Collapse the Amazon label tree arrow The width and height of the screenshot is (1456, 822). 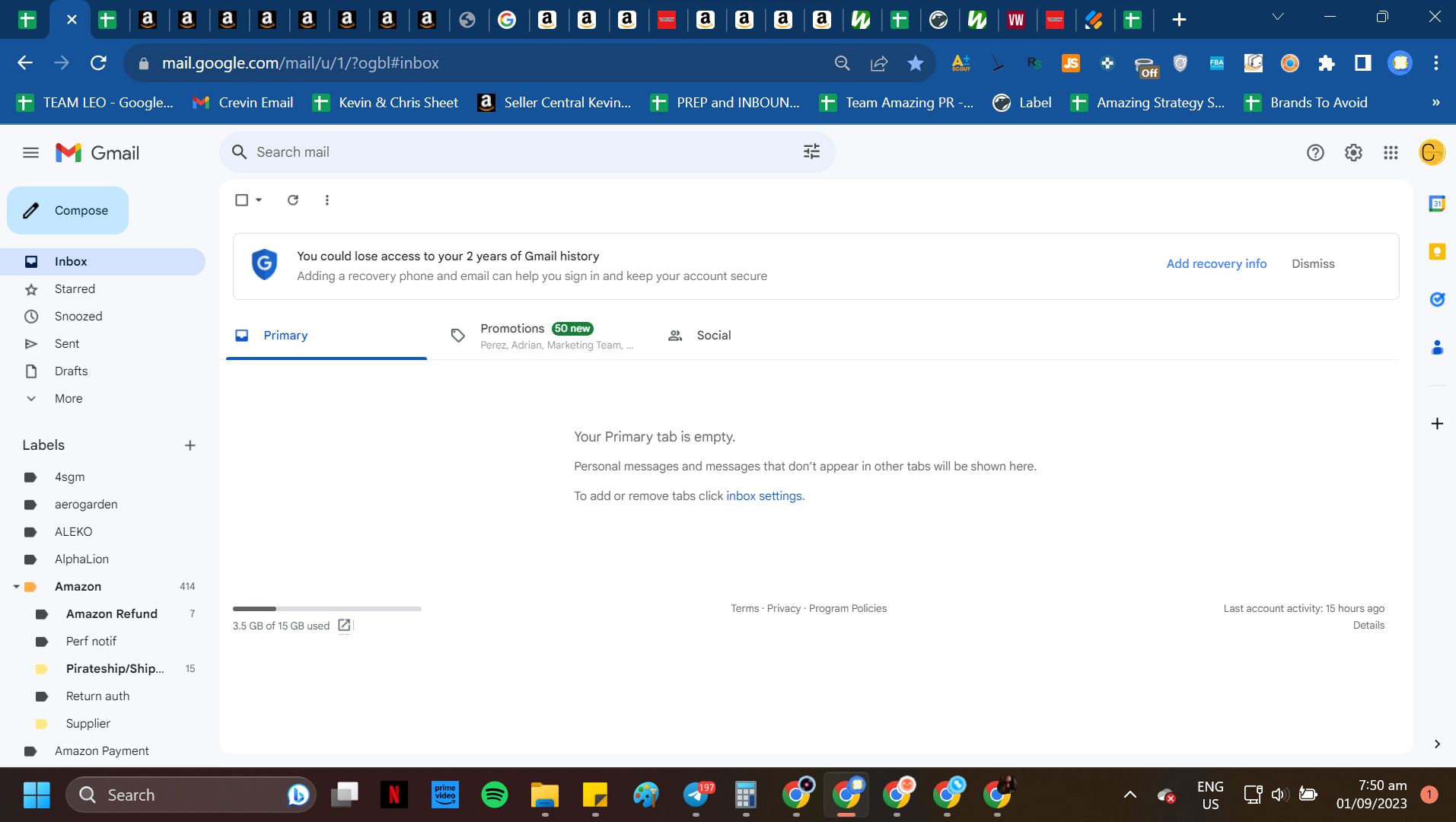click(x=16, y=587)
